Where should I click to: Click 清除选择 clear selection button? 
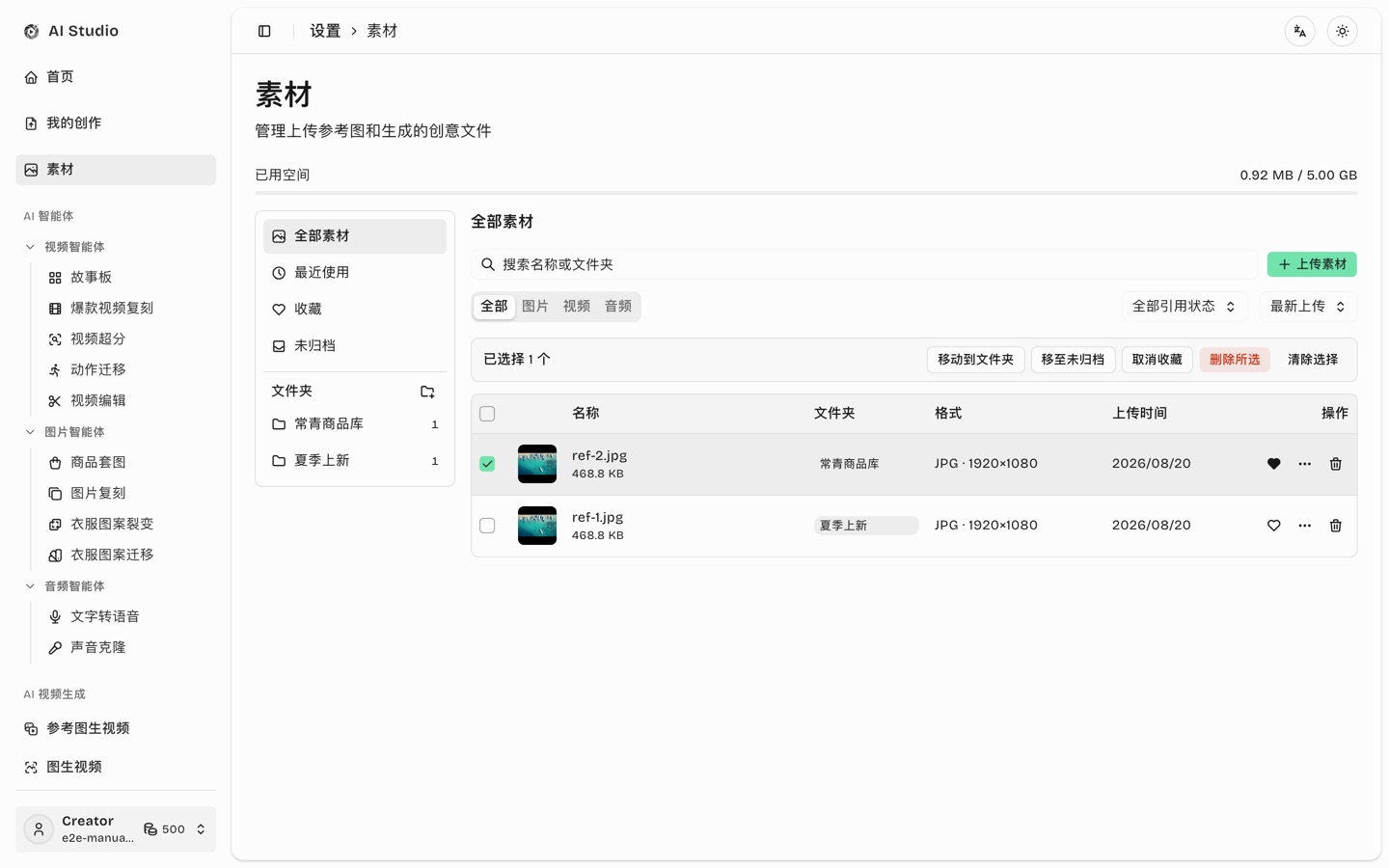click(1313, 360)
